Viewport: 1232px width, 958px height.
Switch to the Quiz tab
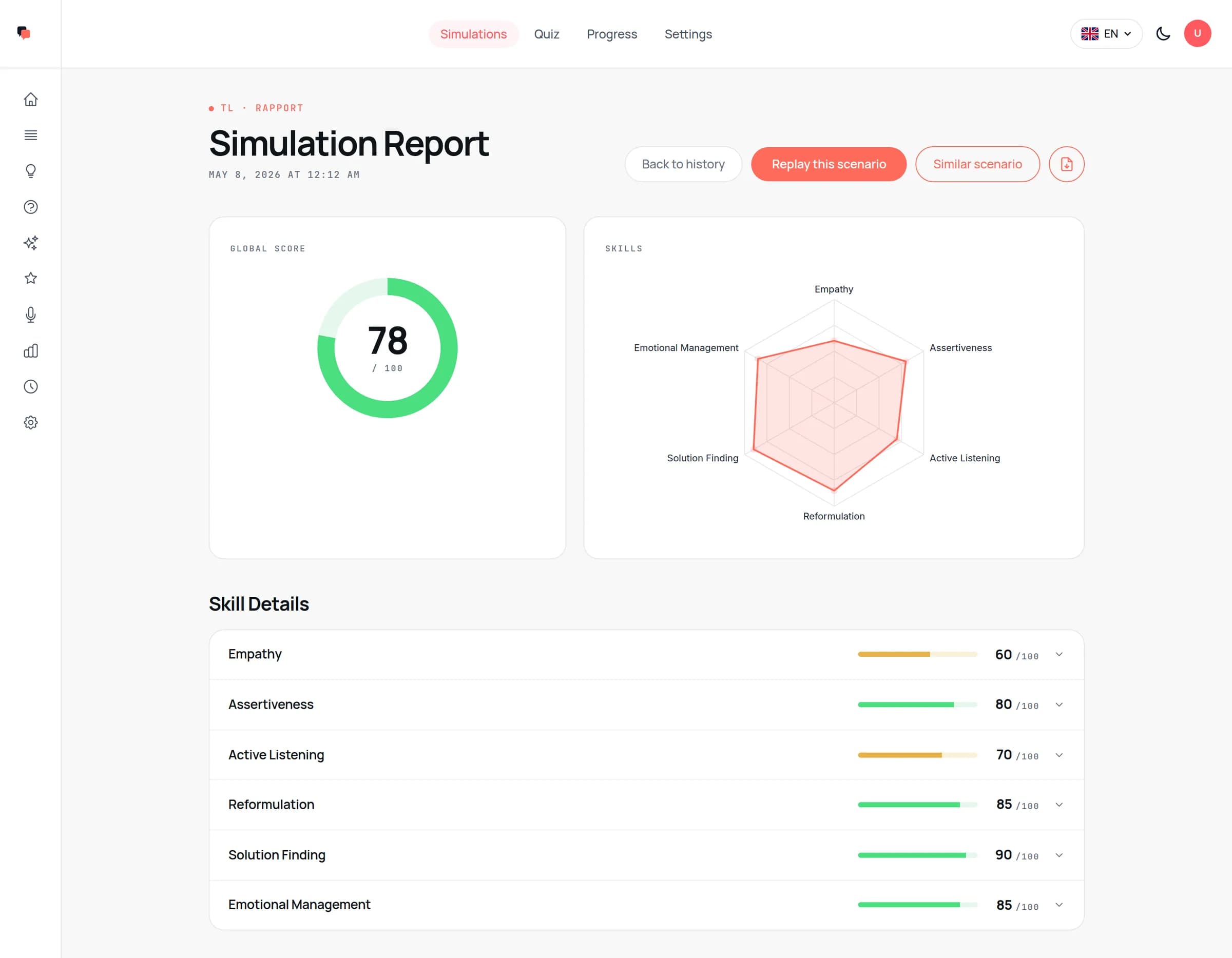pyautogui.click(x=547, y=34)
